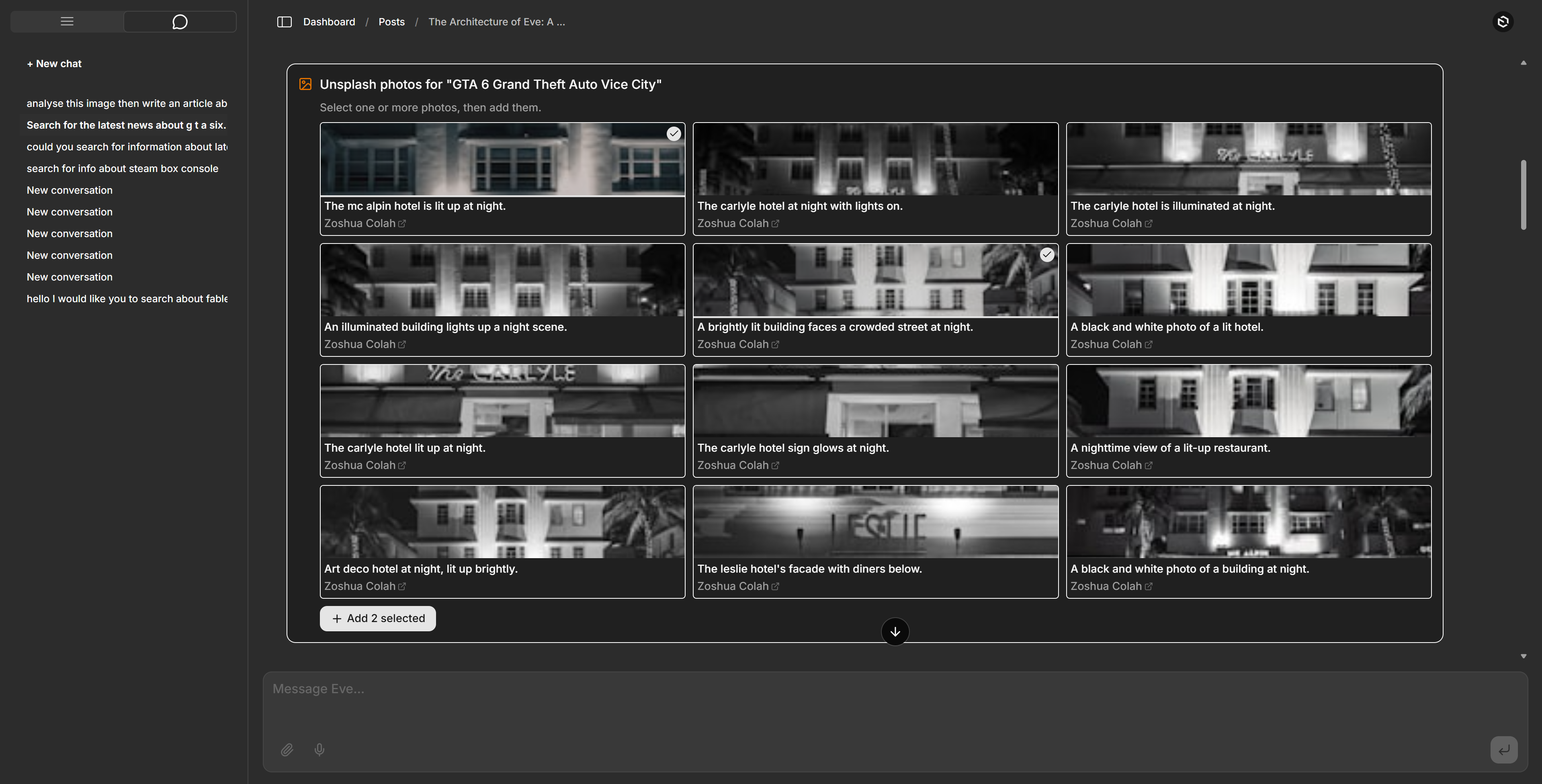
Task: Open 'Search for the latest news about g t a six' chat
Action: coord(127,125)
